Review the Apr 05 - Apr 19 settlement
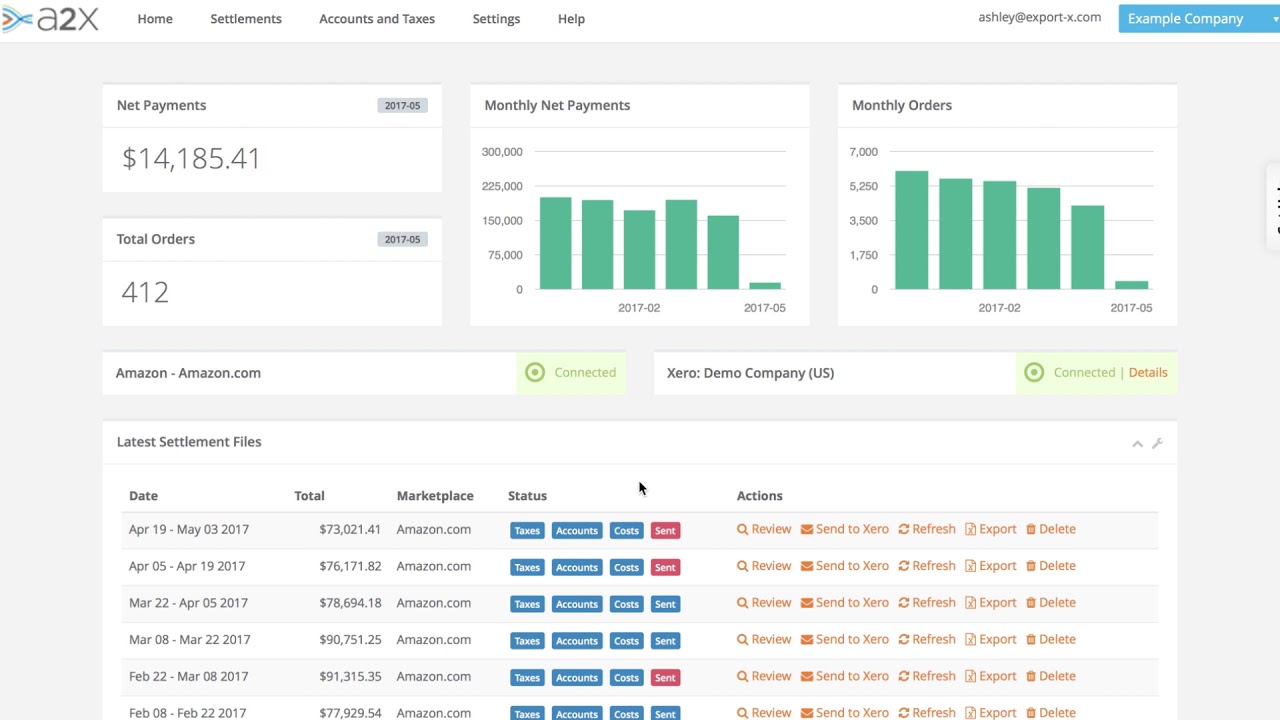This screenshot has height=720, width=1280. coord(764,566)
